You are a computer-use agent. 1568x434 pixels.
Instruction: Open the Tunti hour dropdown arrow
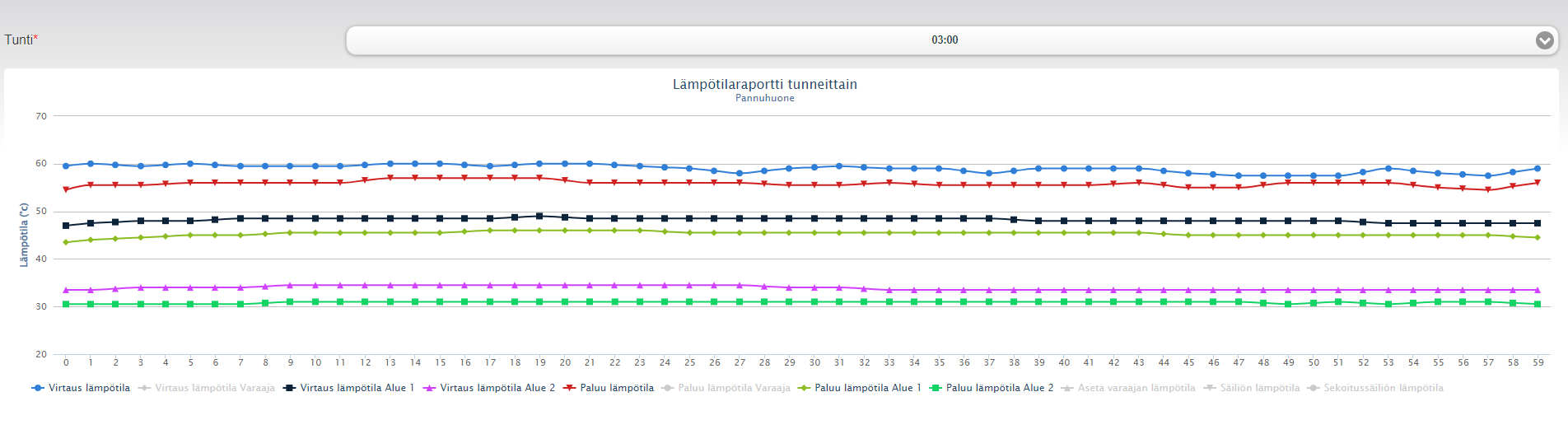(x=1544, y=40)
